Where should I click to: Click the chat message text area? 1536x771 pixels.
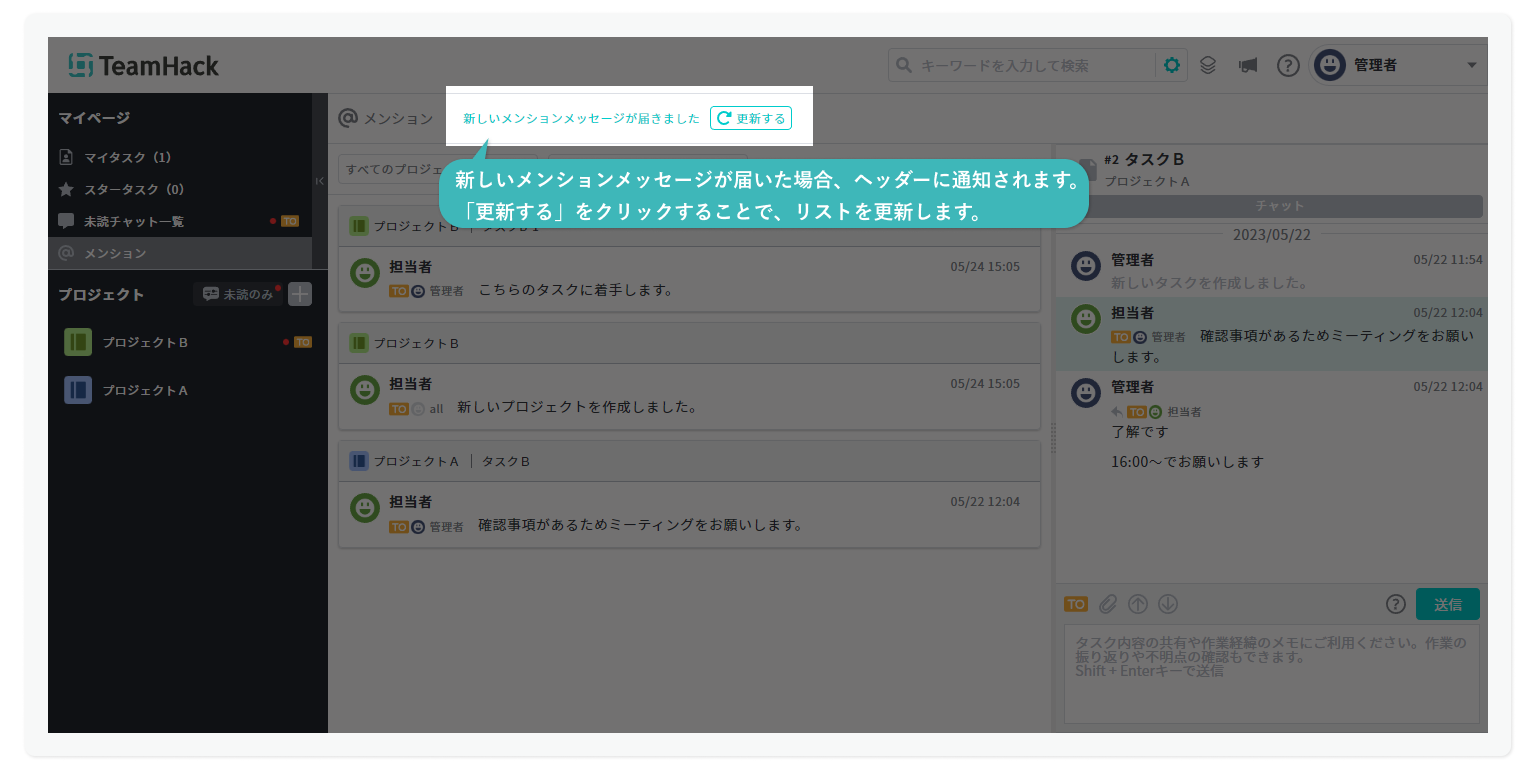1271,673
